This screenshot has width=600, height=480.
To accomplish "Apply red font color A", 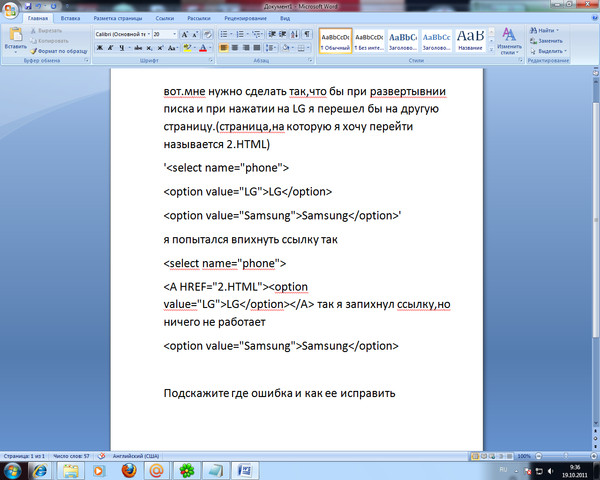I will coord(203,48).
